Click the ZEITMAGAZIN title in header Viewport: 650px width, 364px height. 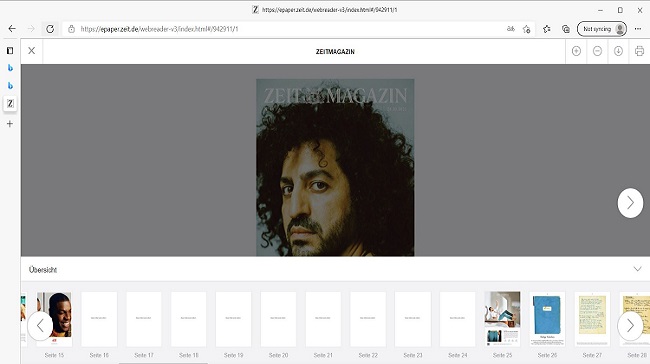point(335,52)
